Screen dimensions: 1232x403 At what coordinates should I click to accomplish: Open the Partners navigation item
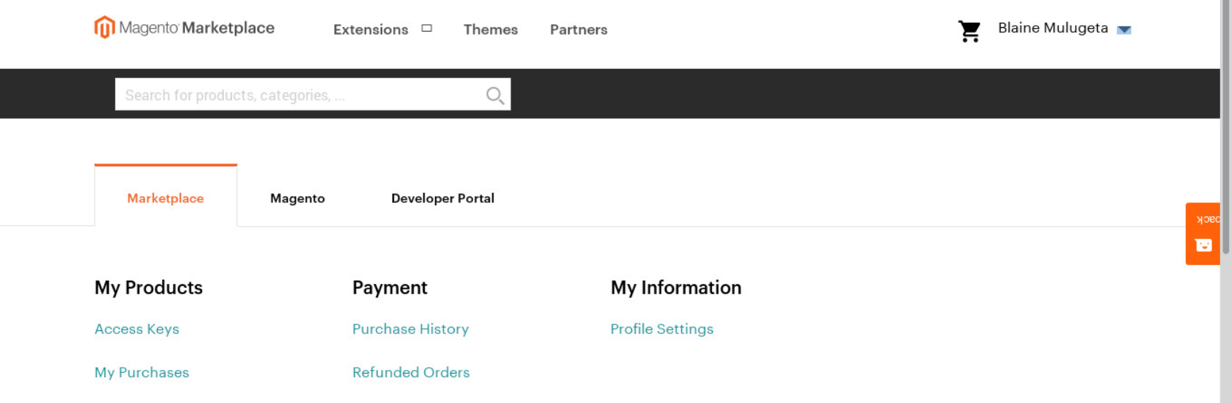pyautogui.click(x=579, y=30)
